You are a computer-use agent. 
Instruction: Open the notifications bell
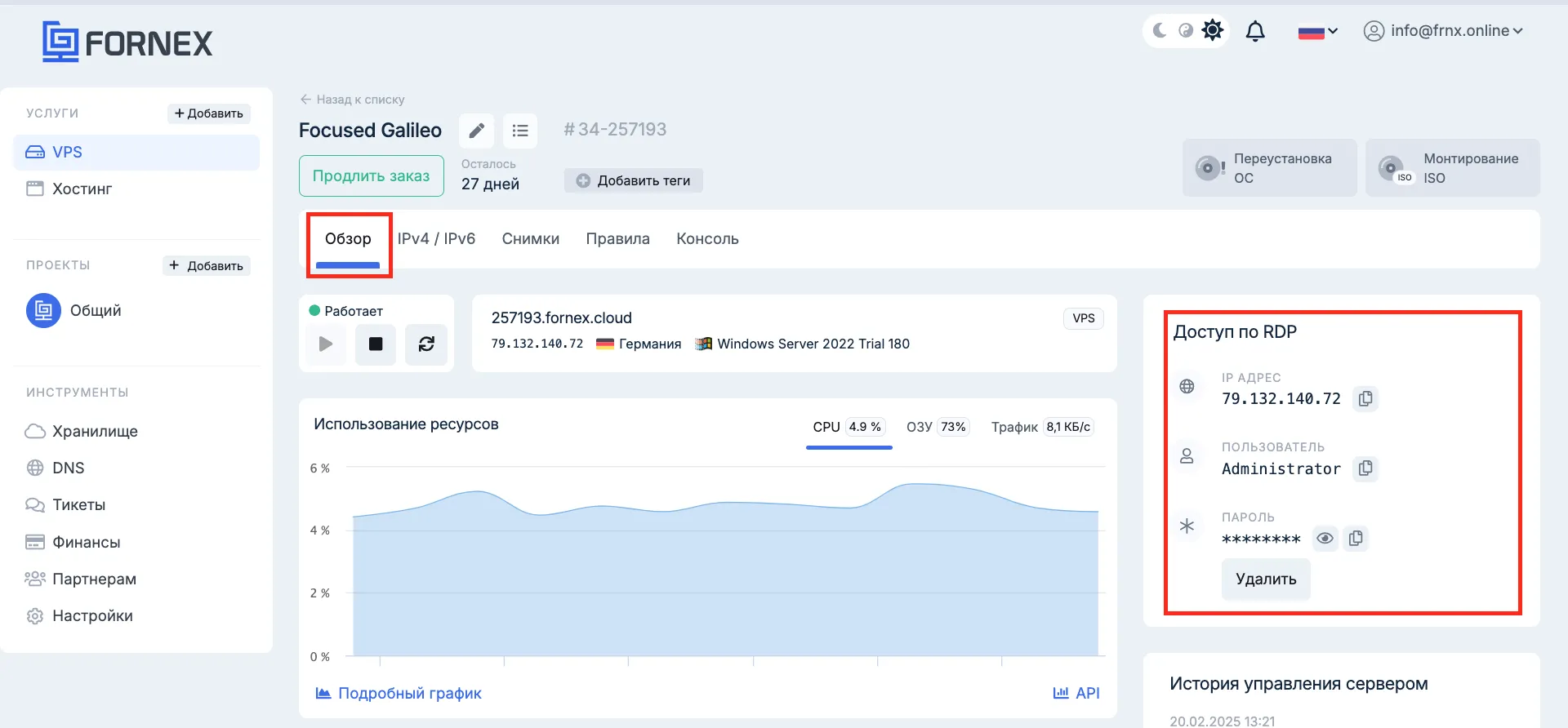tap(1255, 31)
